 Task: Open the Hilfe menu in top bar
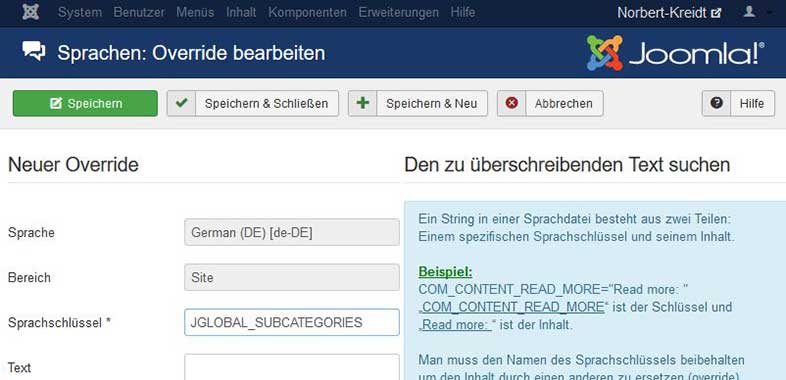coord(463,13)
